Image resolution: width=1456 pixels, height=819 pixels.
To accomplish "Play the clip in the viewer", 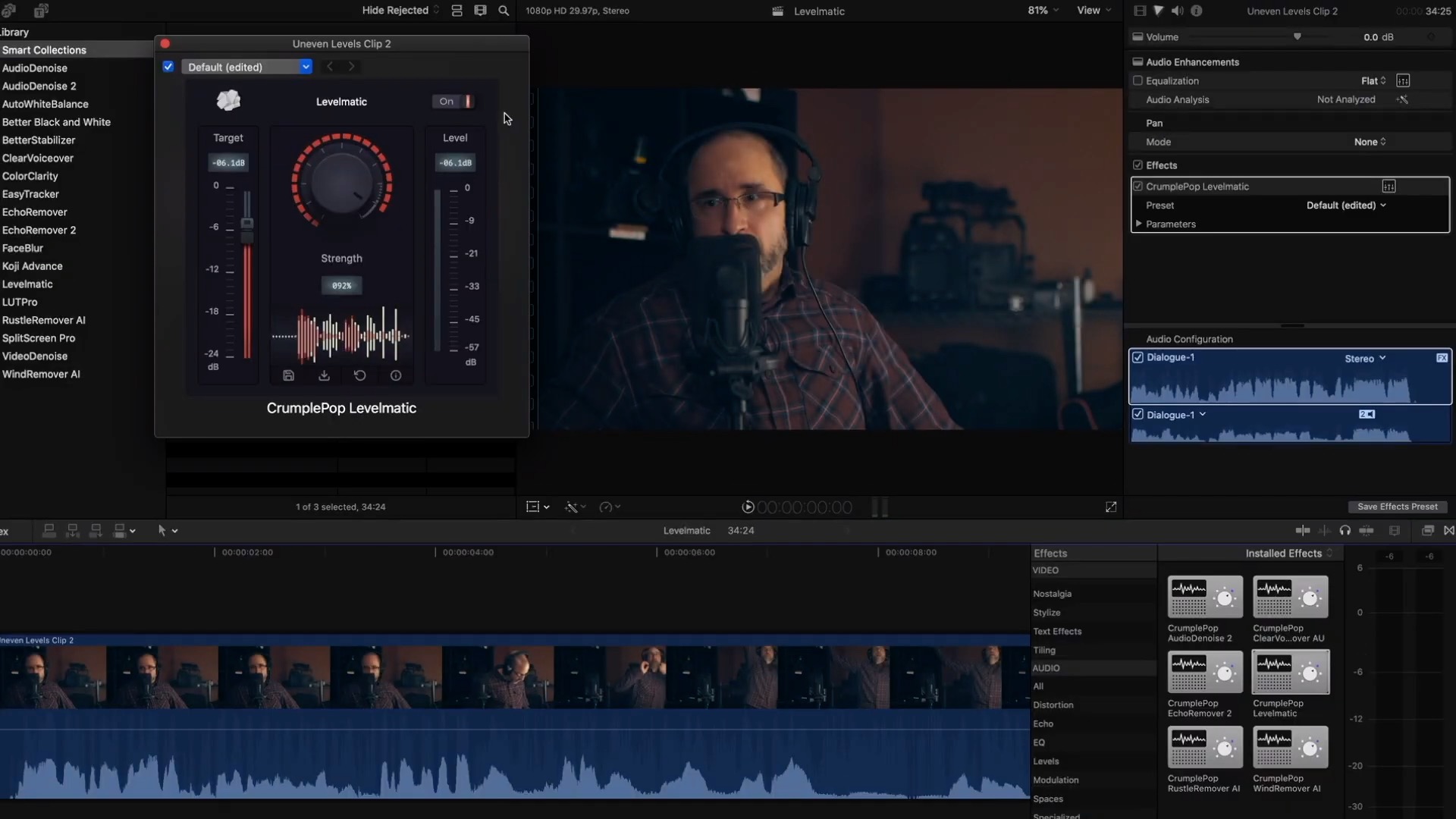I will pos(748,507).
